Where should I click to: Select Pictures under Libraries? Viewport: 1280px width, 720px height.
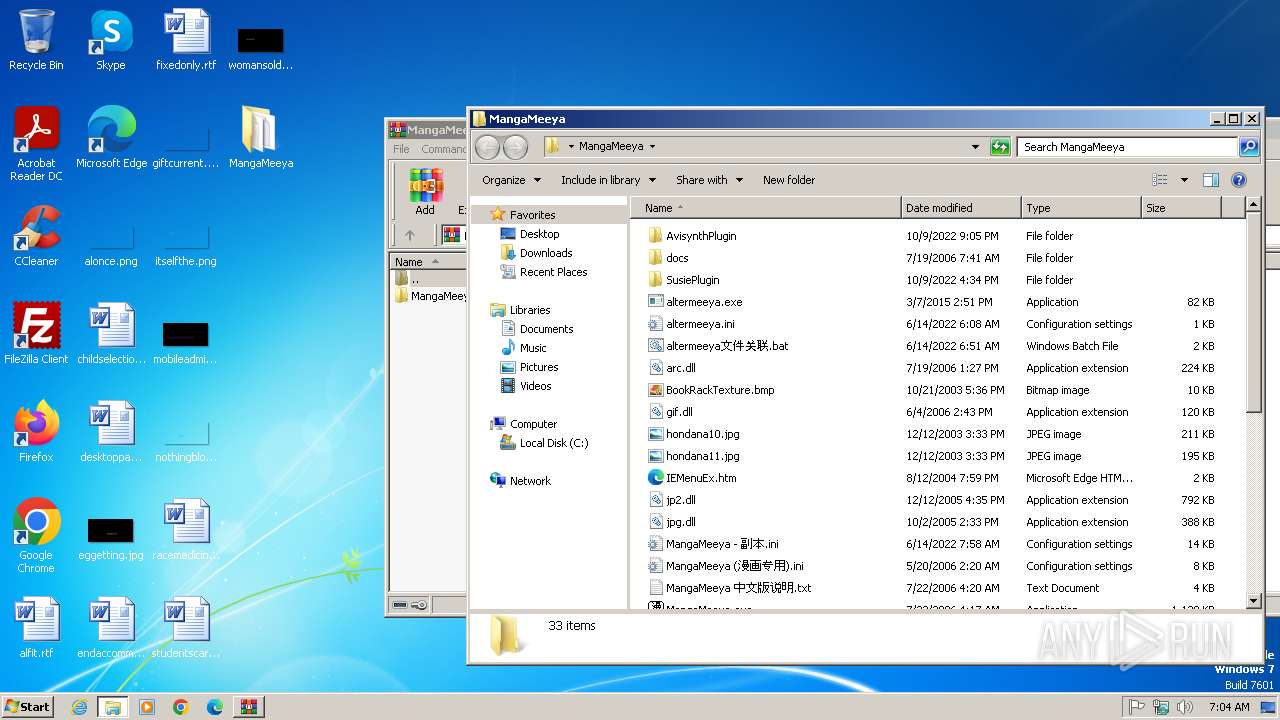point(539,367)
